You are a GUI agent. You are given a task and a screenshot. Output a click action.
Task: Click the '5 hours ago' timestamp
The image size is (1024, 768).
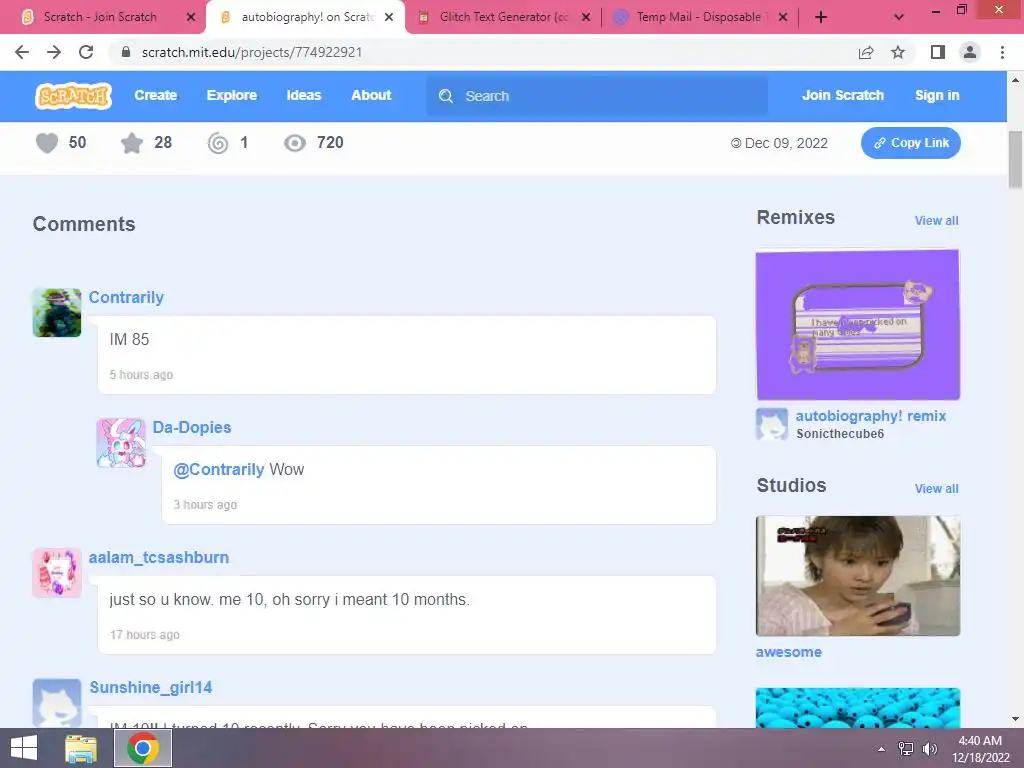tap(141, 375)
